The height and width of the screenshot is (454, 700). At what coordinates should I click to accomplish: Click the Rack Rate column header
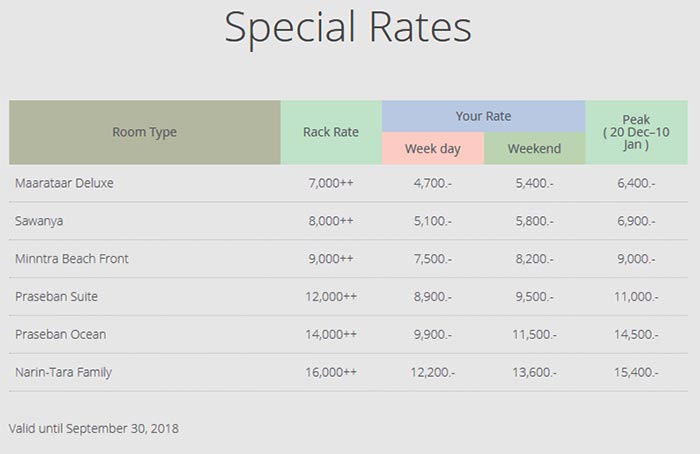331,132
